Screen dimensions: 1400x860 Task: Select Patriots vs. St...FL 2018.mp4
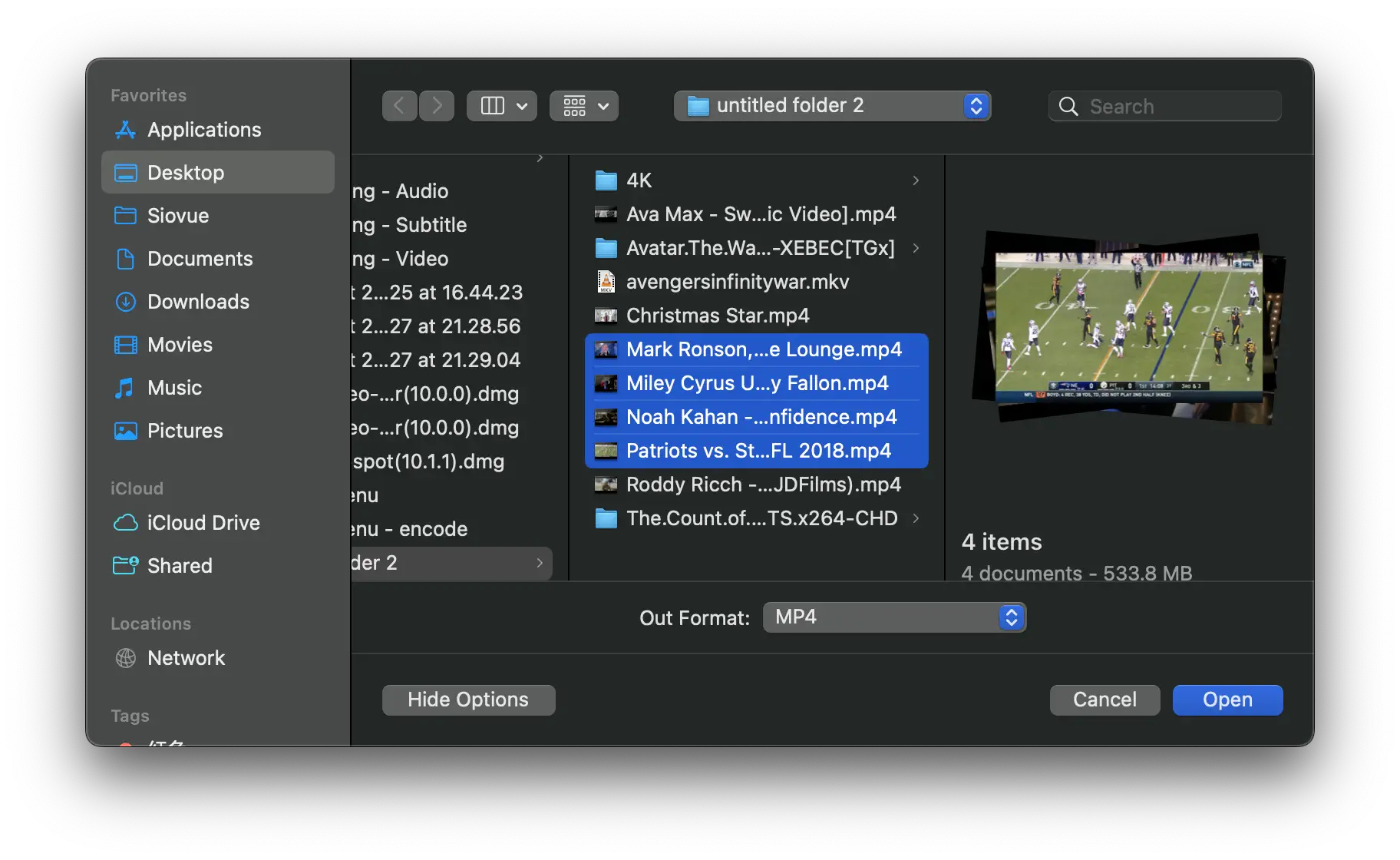(757, 451)
